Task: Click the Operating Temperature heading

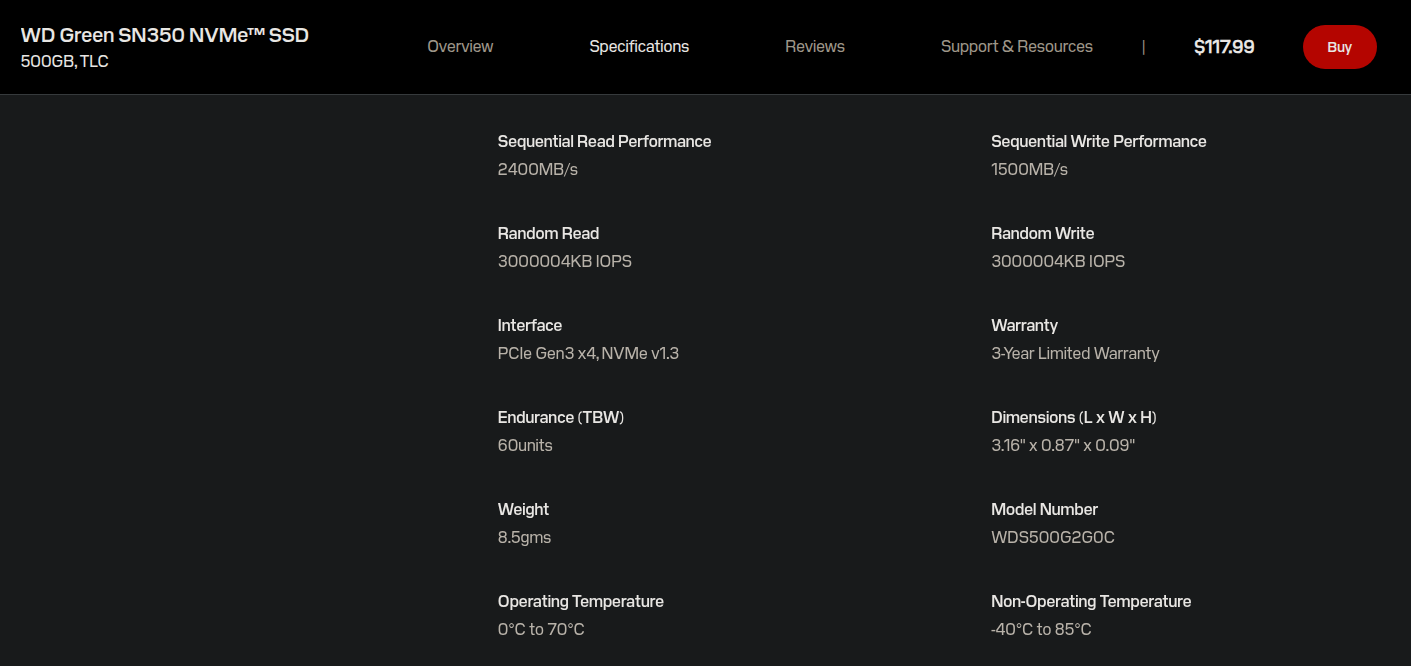Action: pos(581,601)
